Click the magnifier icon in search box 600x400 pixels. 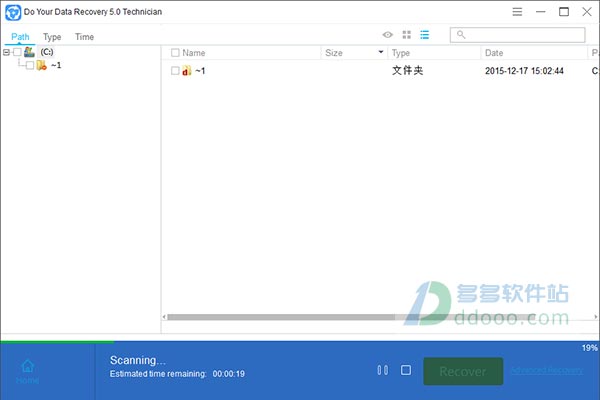[461, 35]
